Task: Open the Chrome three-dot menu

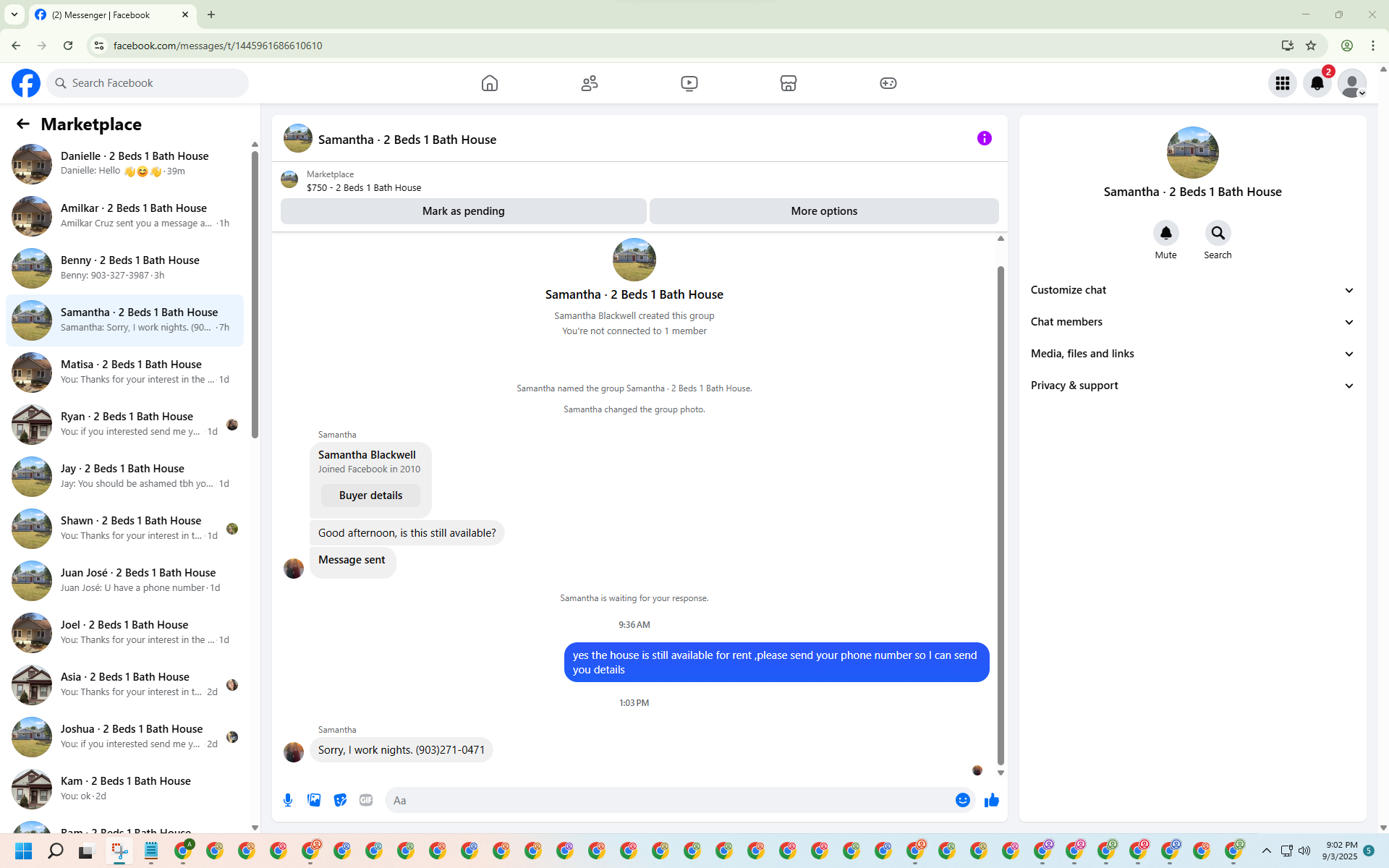Action: pos(1373,46)
